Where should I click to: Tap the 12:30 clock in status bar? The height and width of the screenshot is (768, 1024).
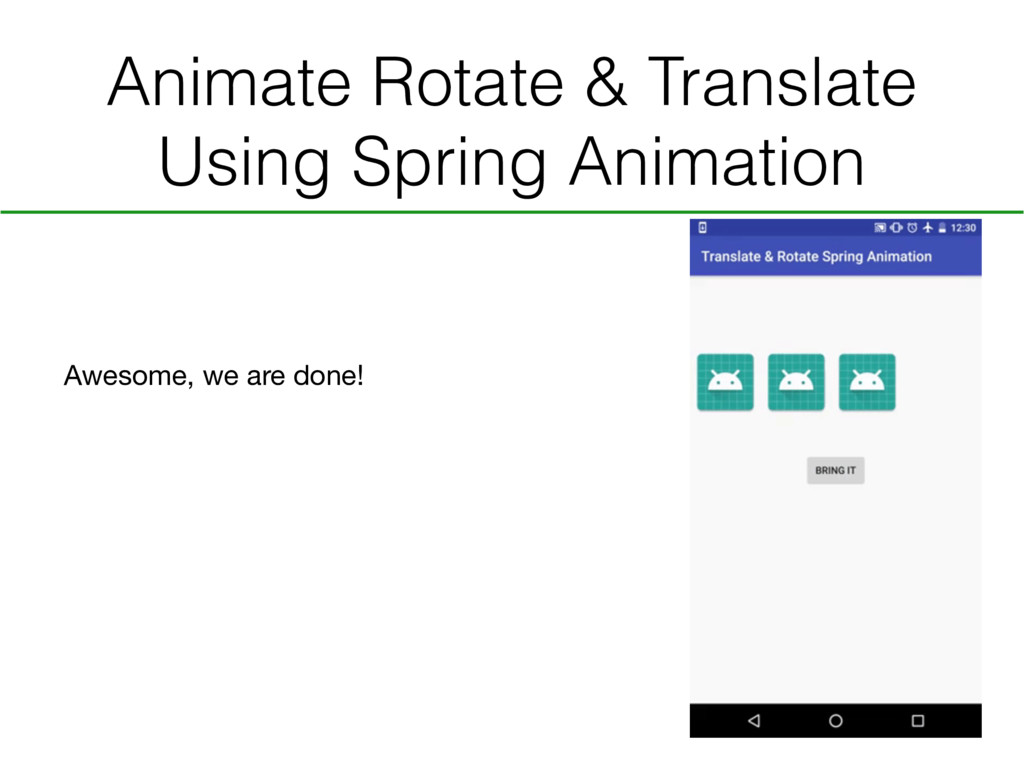(963, 227)
